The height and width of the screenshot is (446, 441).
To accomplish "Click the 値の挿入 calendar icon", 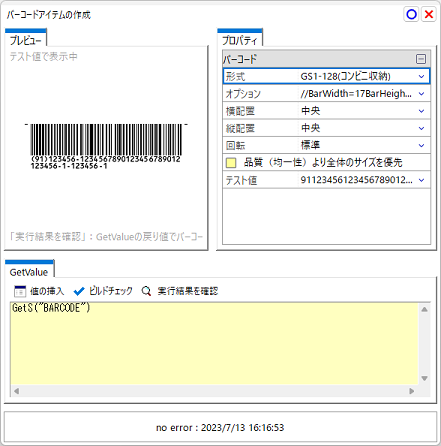I will 20,291.
